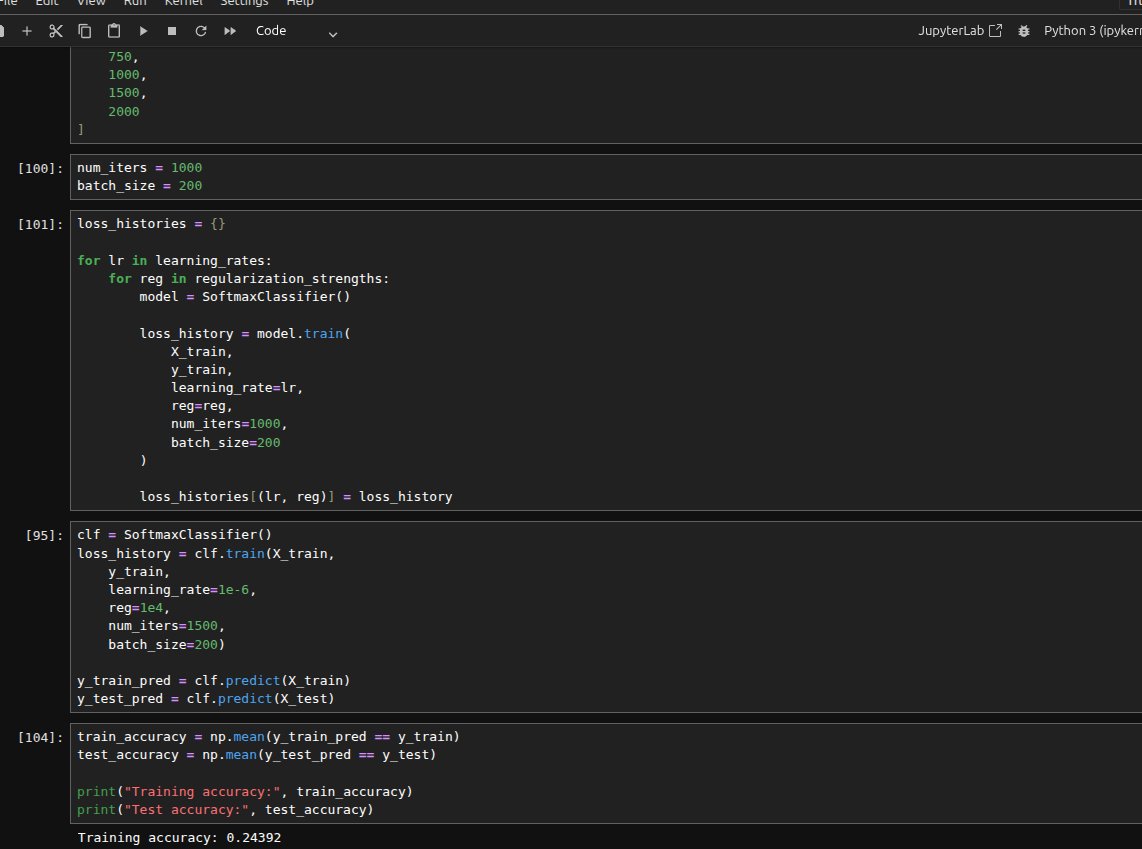Click inside the loss_histories = {} cell

tap(606, 360)
